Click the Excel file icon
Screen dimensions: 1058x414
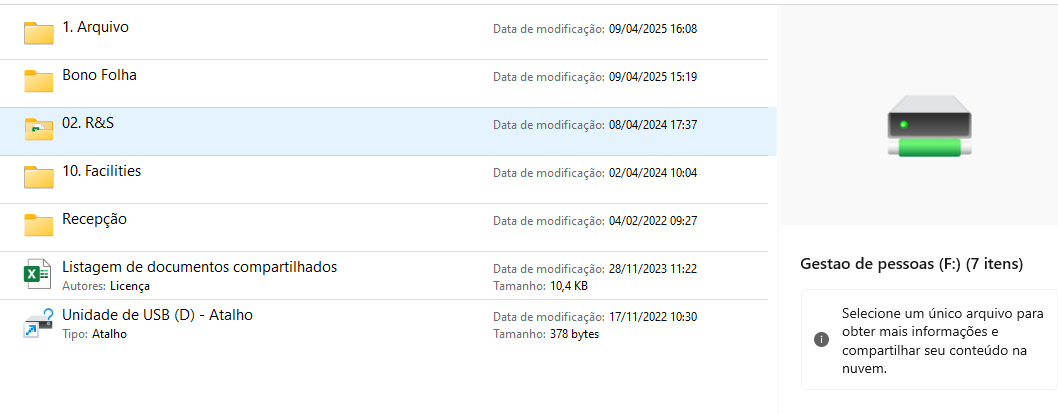(38, 274)
